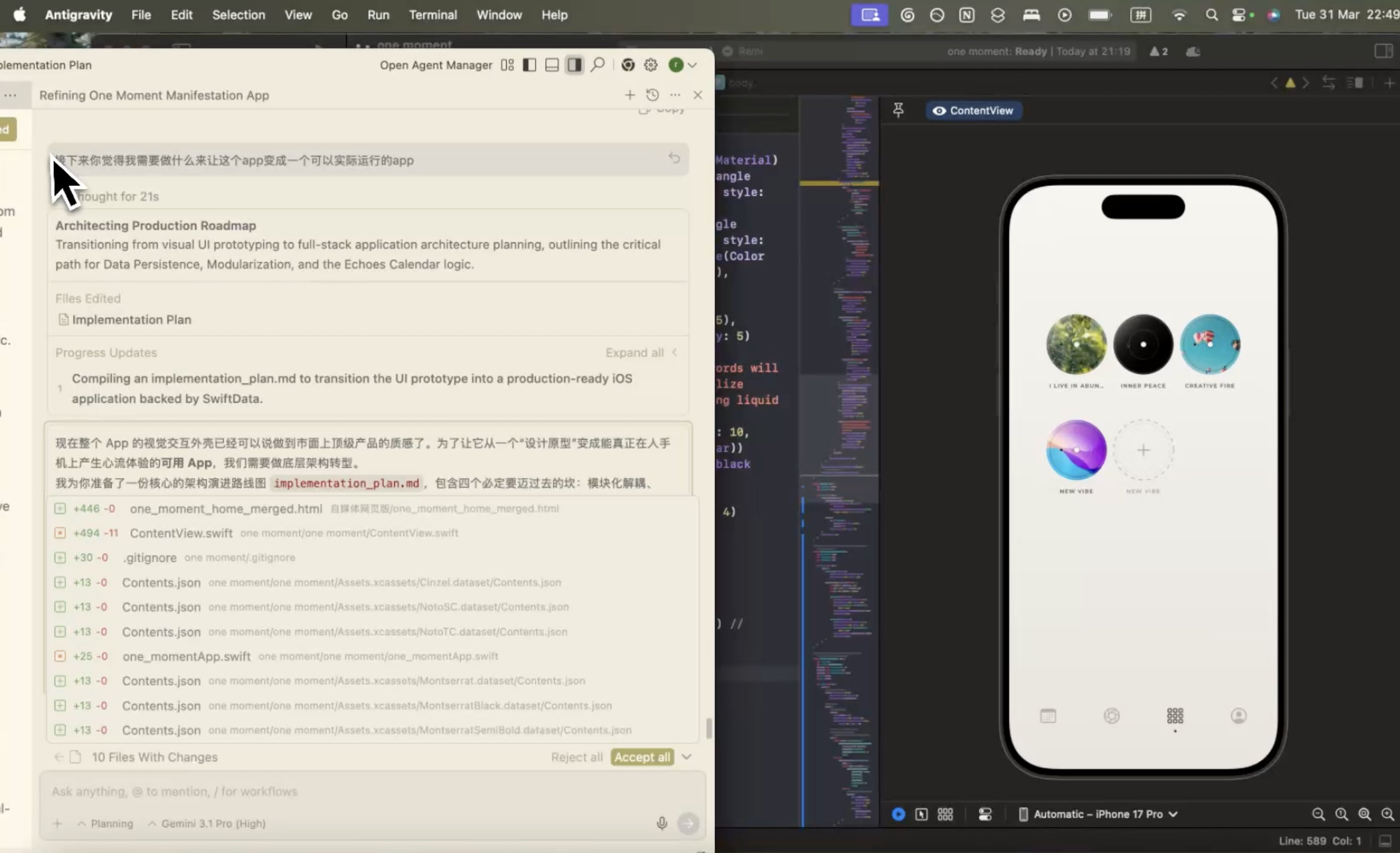Open search via the magnifier icon
The image size is (1400, 853).
(x=597, y=65)
